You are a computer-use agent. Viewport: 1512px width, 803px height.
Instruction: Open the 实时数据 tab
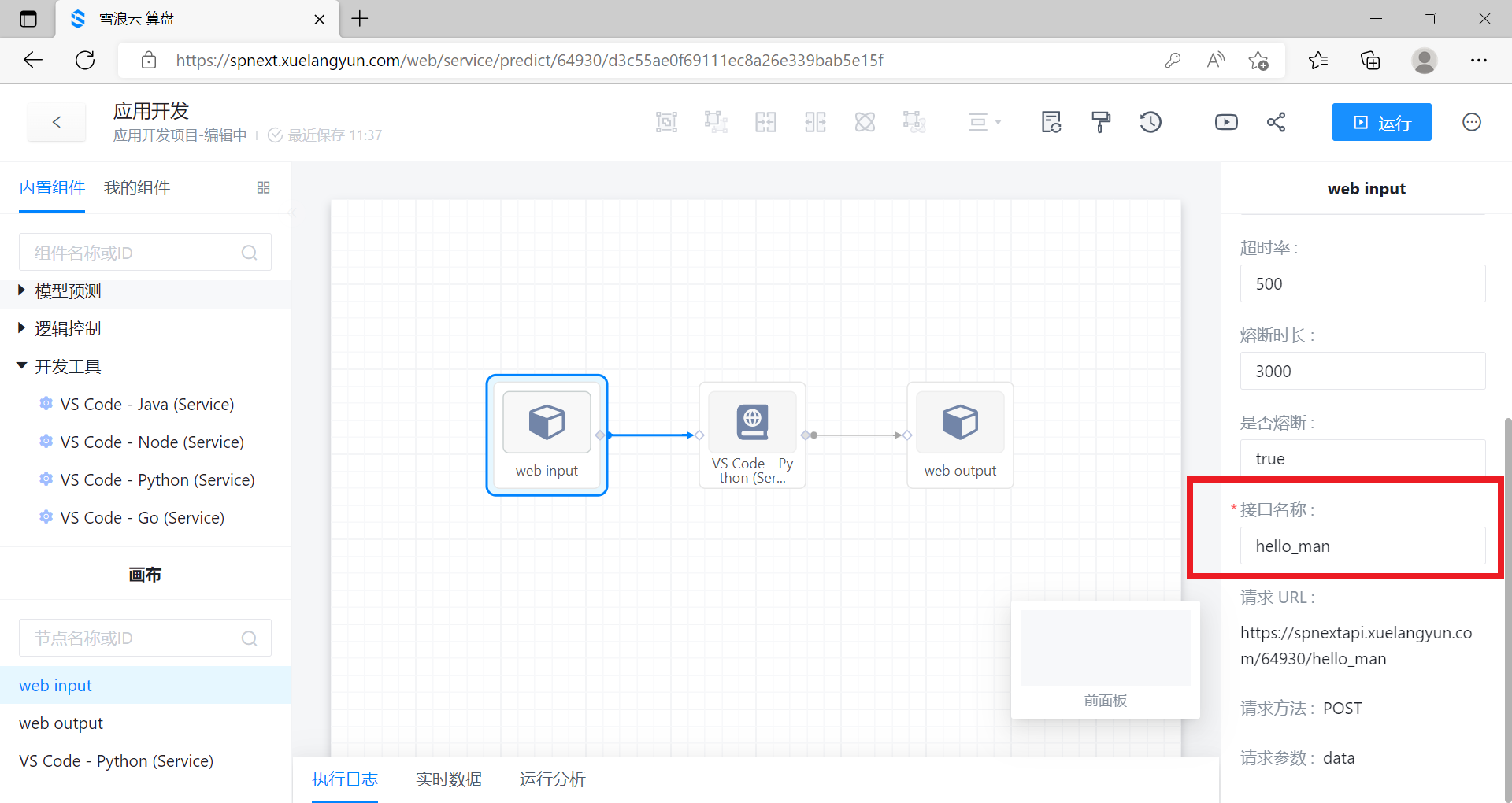click(448, 779)
